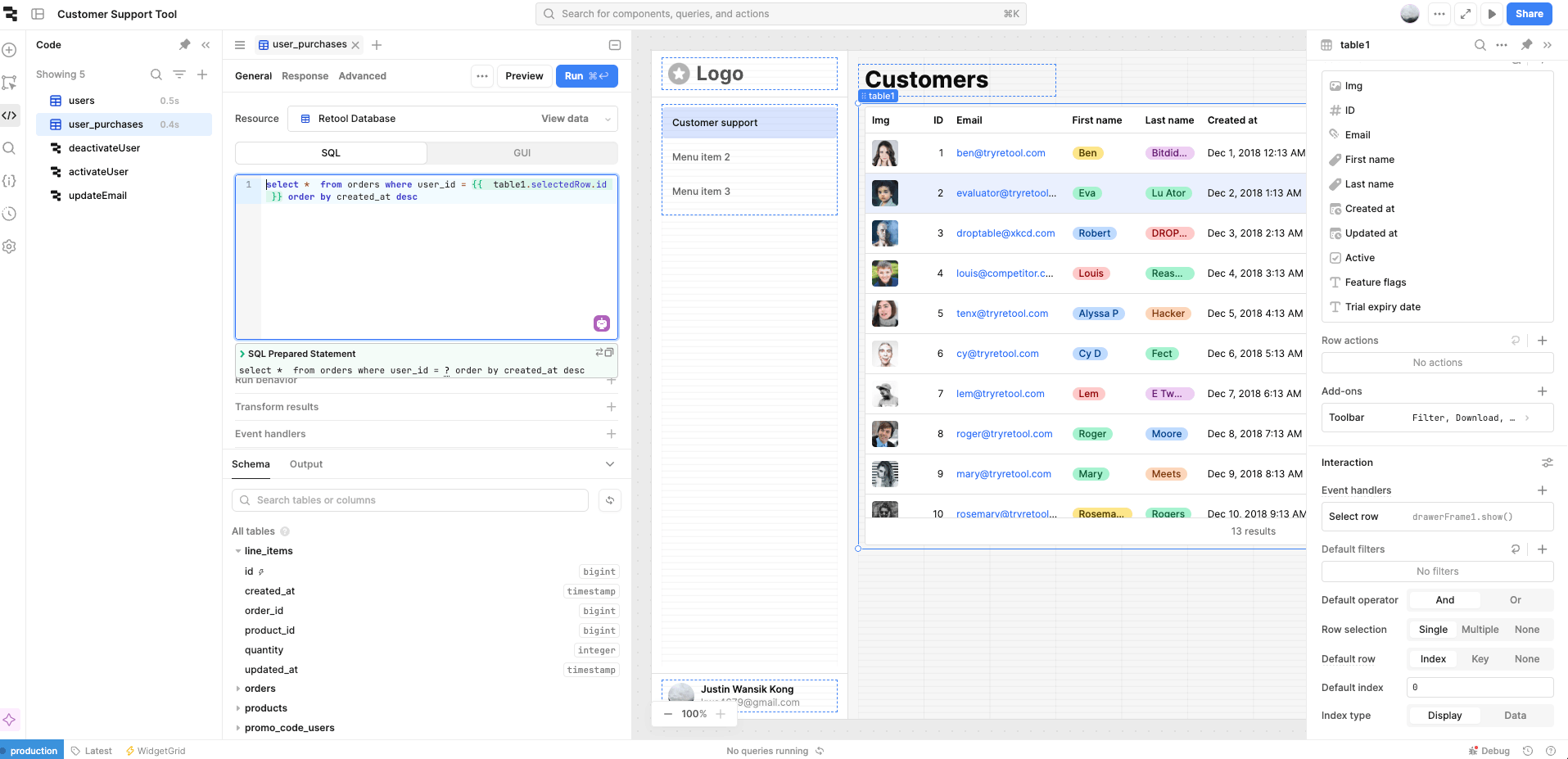Collapse the Code panel with double chevron
The width and height of the screenshot is (1568, 759).
(x=206, y=45)
